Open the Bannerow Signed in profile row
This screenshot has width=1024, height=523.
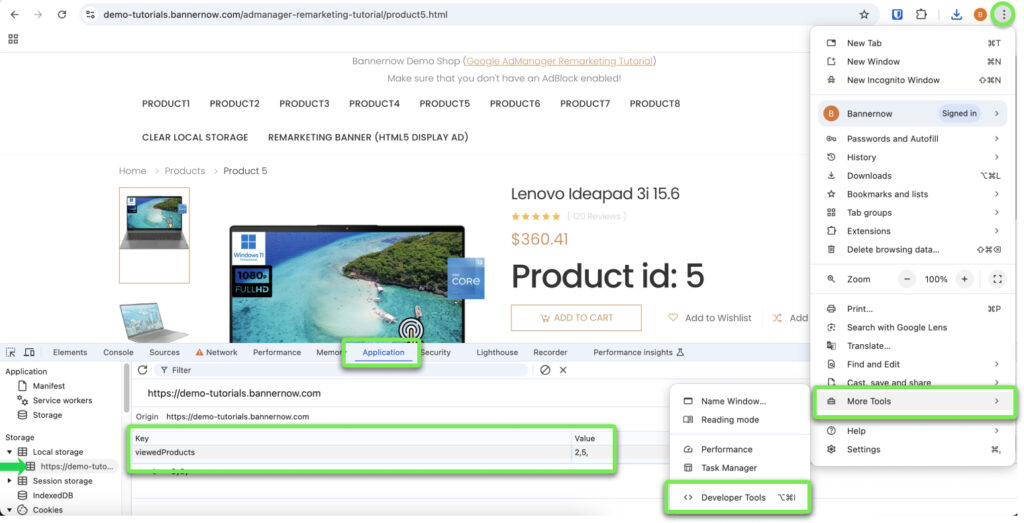coord(912,114)
